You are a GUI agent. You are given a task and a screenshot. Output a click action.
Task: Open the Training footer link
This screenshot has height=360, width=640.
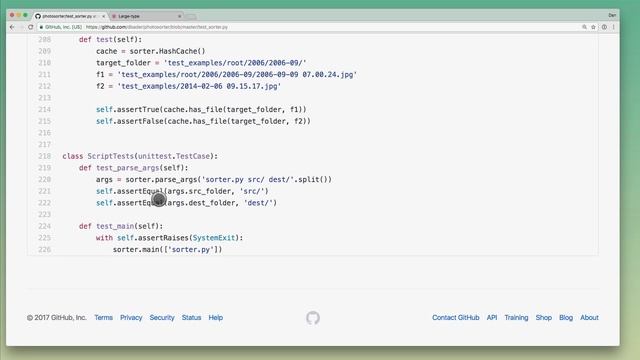click(516, 318)
